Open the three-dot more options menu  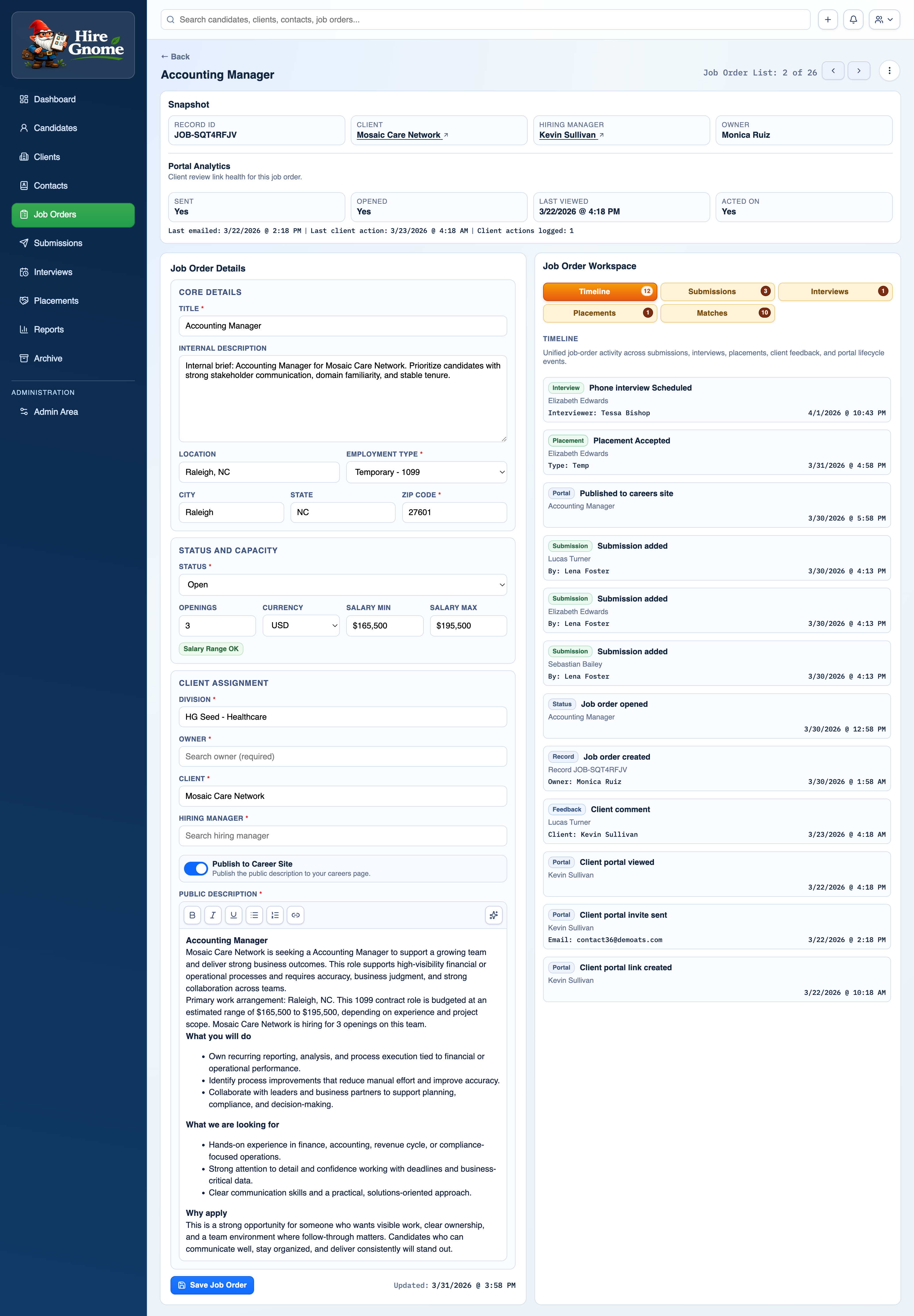pos(889,71)
